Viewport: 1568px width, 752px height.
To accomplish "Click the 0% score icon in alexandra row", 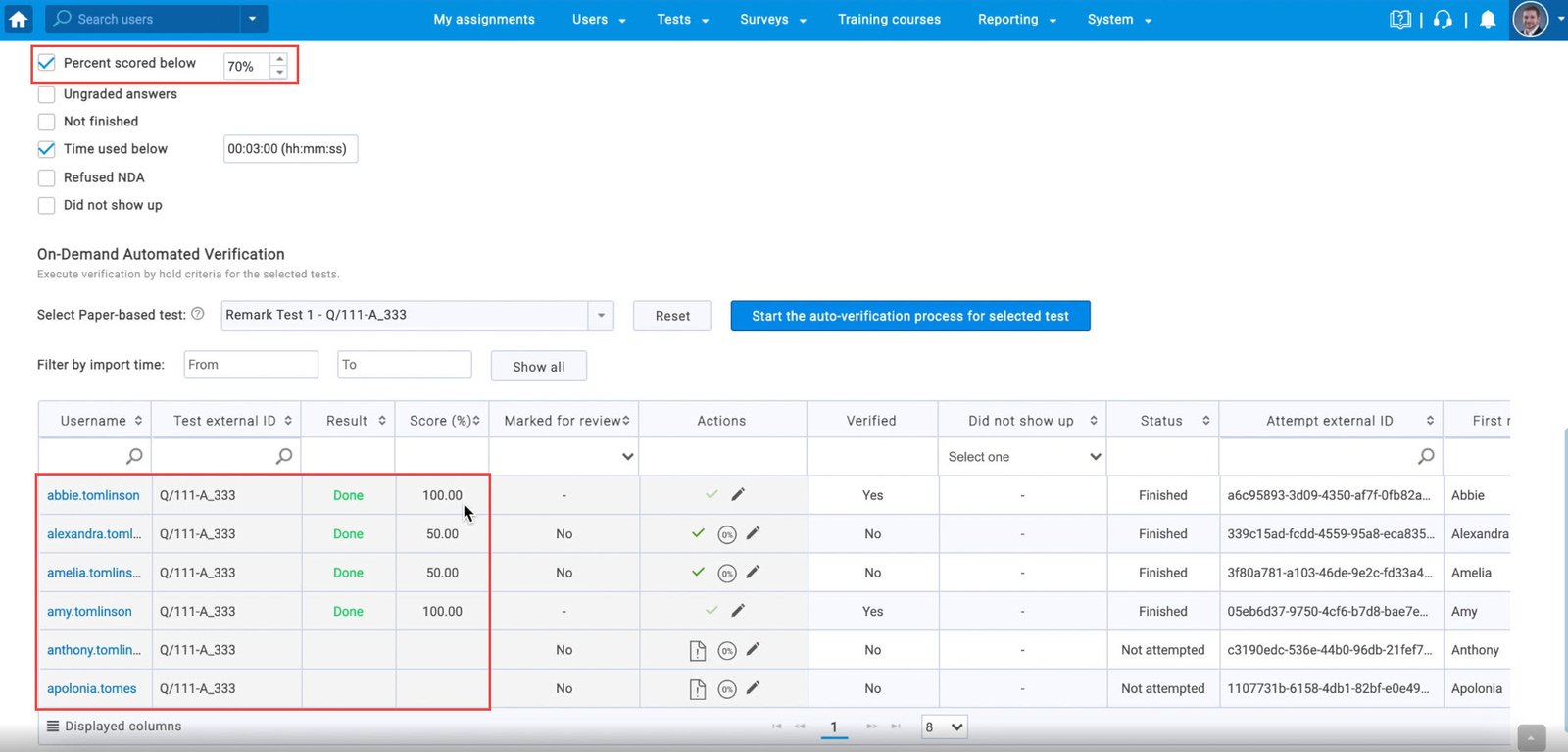I will [726, 534].
